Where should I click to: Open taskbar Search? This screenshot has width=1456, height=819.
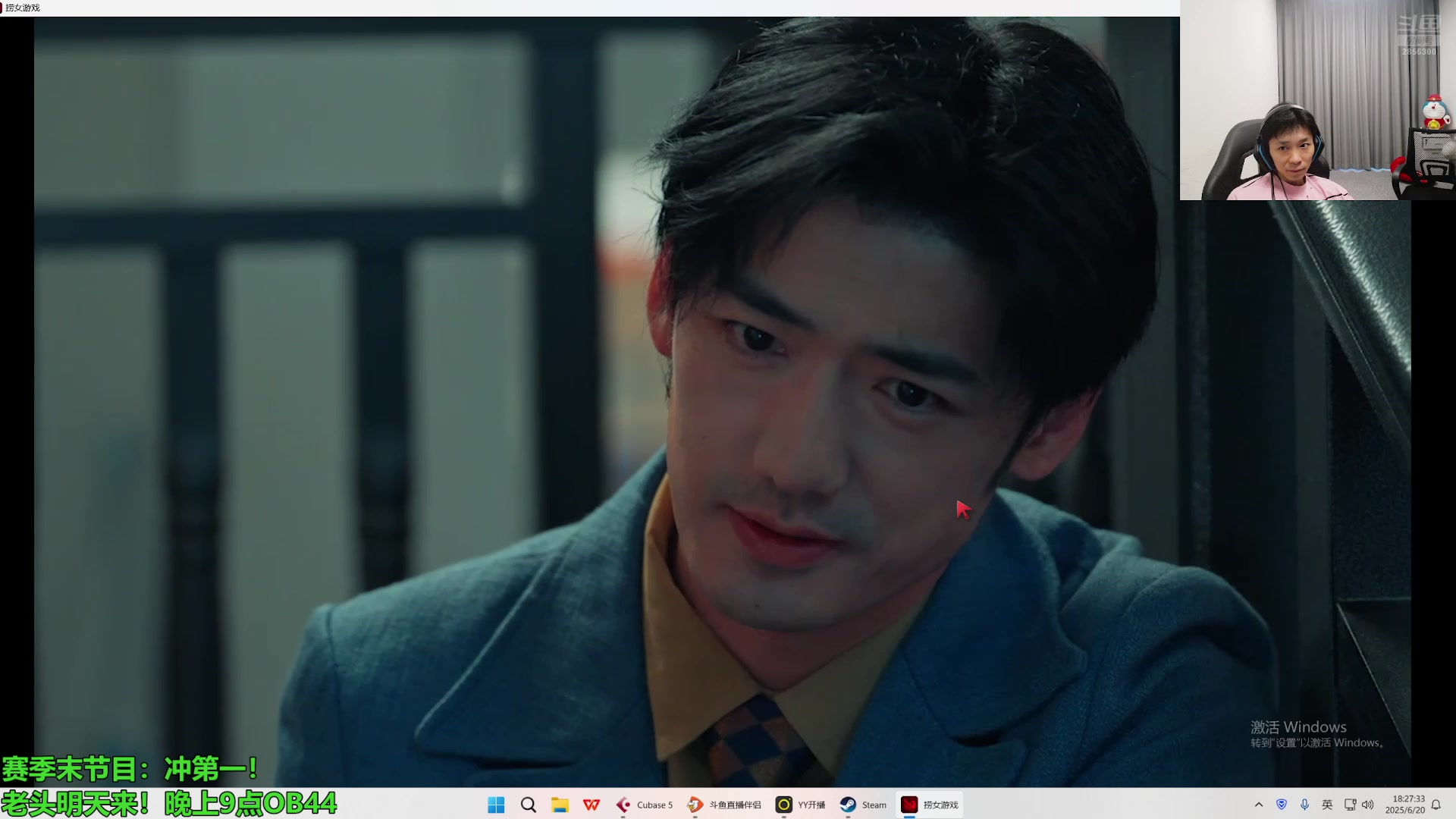[529, 805]
